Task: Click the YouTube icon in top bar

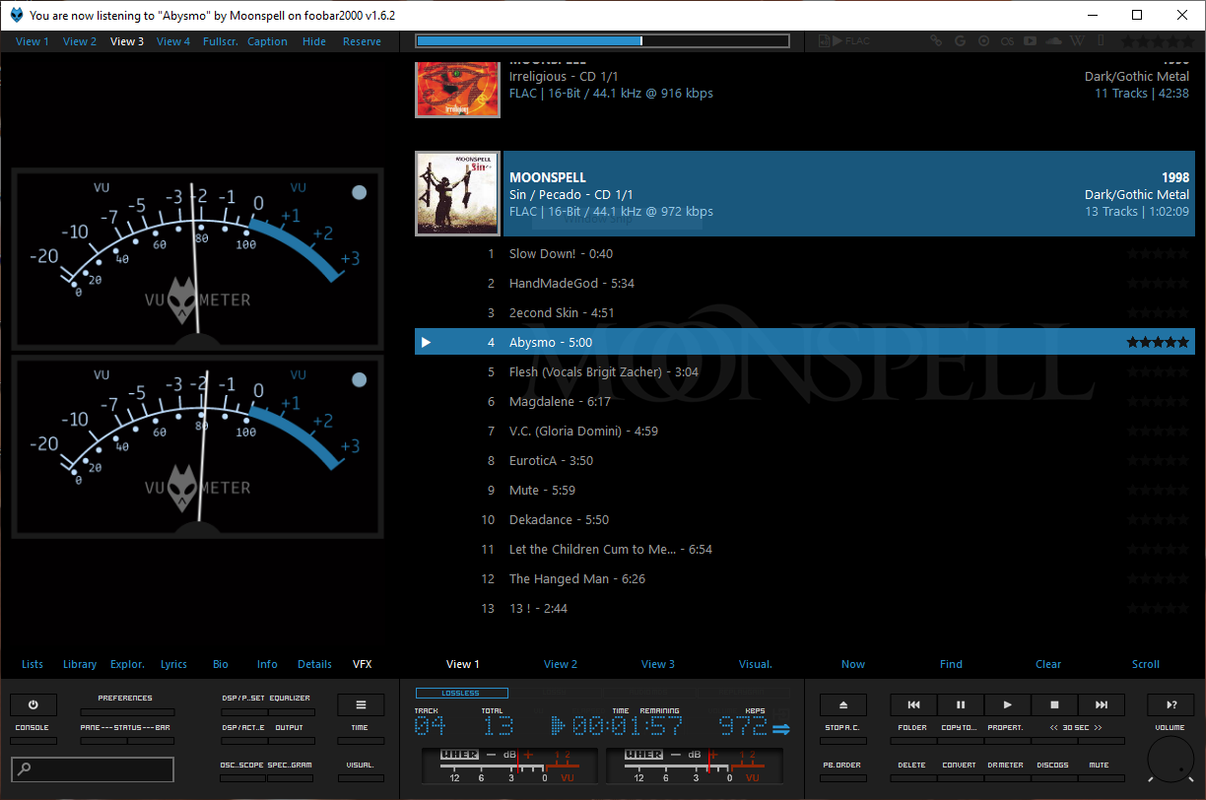Action: pos(1030,41)
